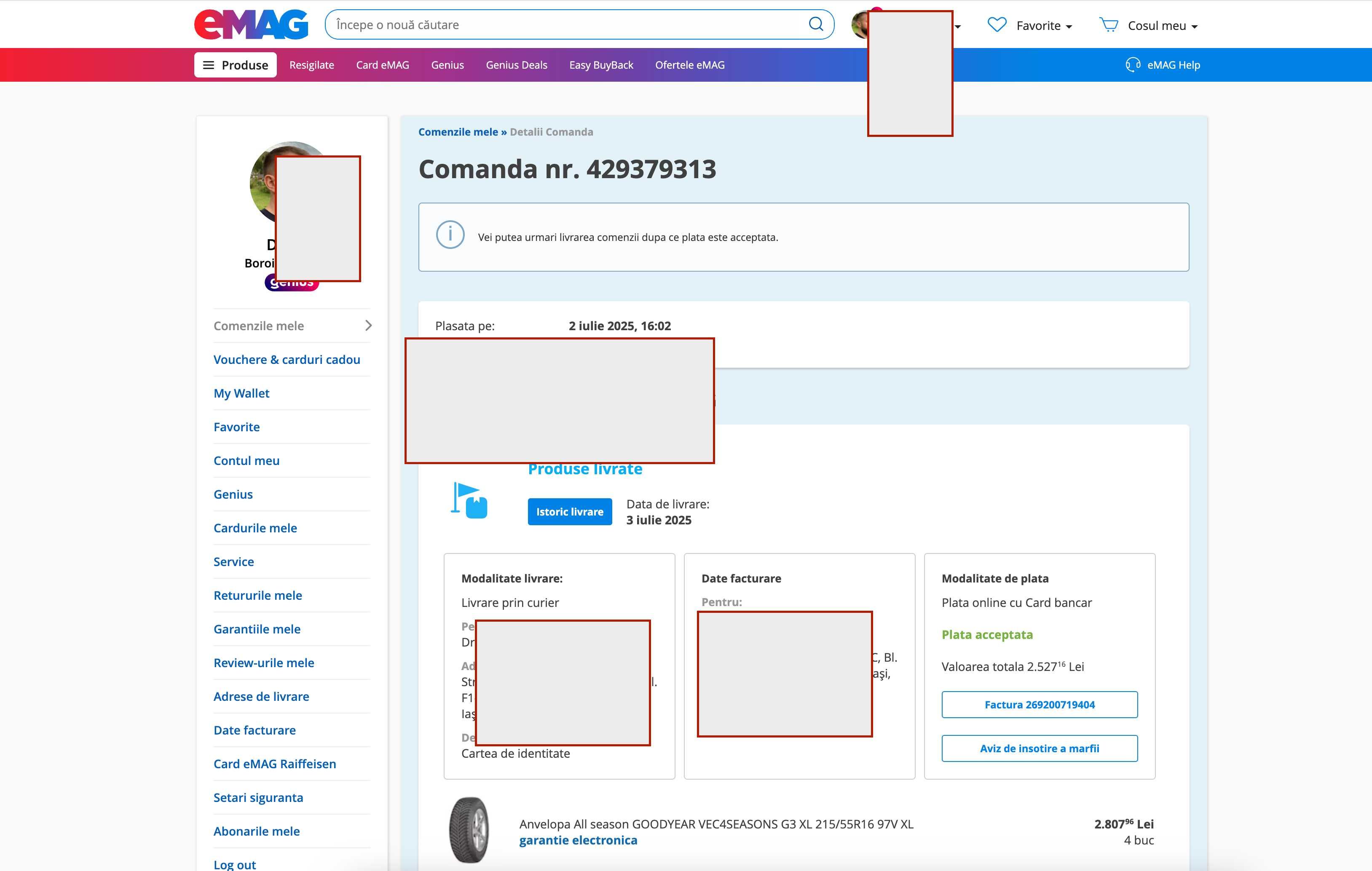The height and width of the screenshot is (871, 1372).
Task: Click the Comanda nr. 429379313 heading
Action: (567, 169)
